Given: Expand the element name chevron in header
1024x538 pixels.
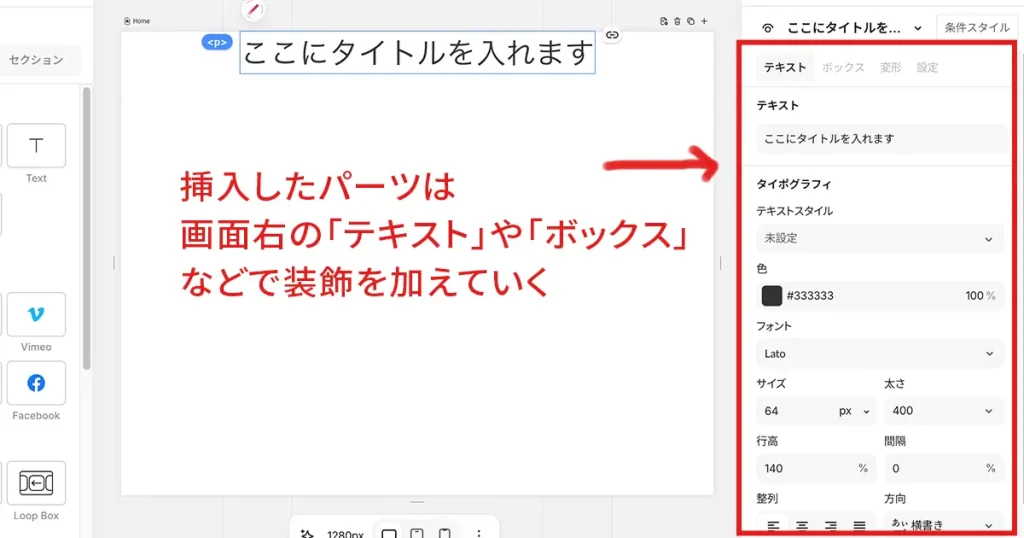Looking at the screenshot, I should [918, 28].
